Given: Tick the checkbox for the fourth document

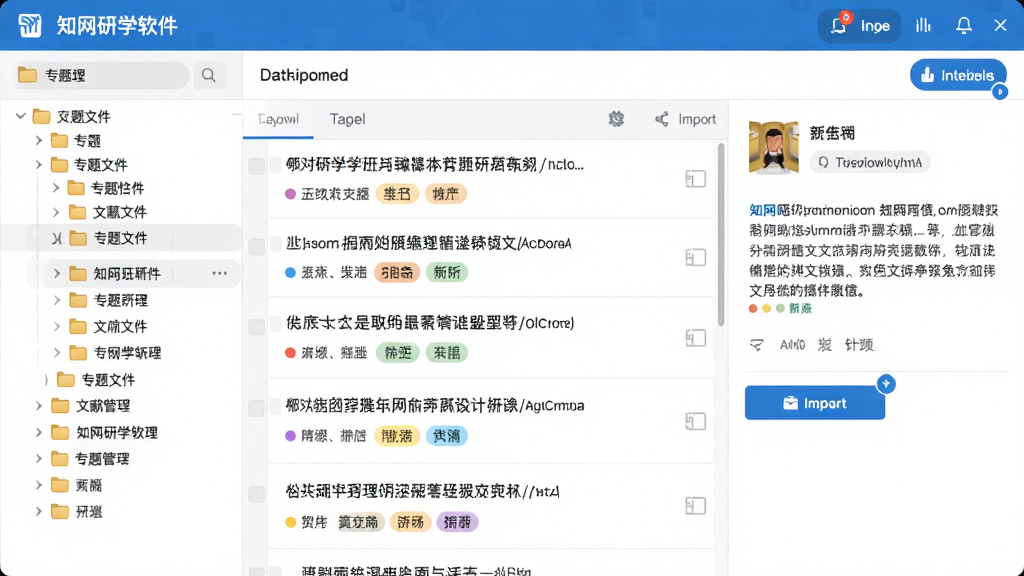Looking at the screenshot, I should coord(256,408).
